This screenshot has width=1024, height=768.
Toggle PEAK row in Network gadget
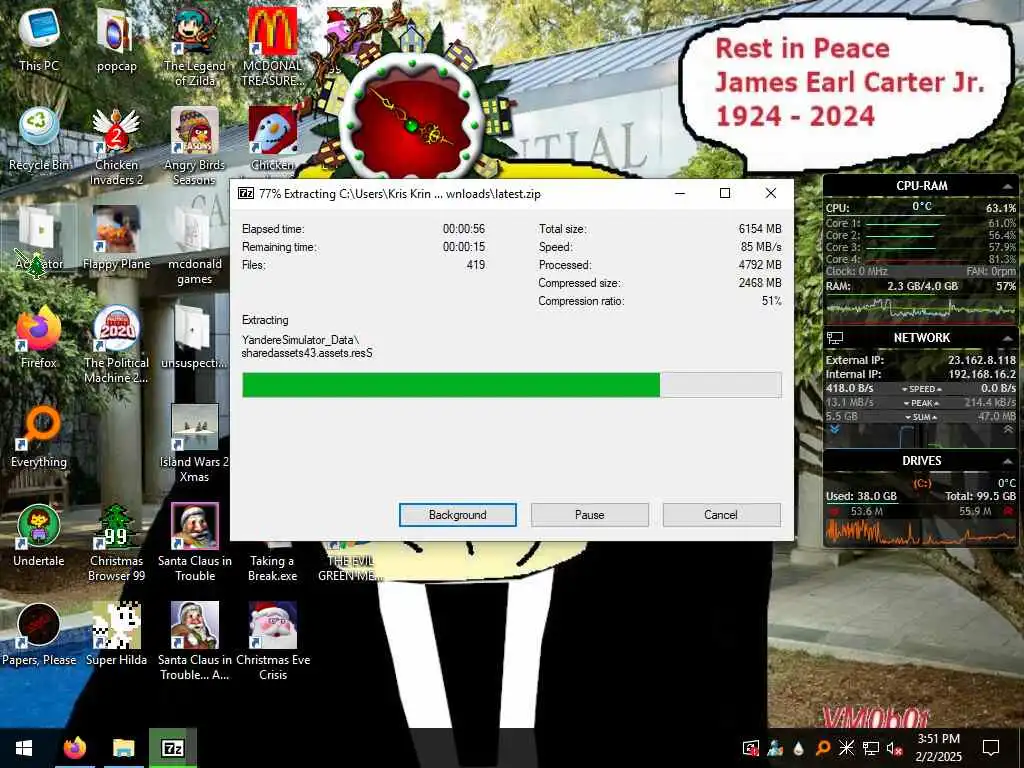point(921,403)
